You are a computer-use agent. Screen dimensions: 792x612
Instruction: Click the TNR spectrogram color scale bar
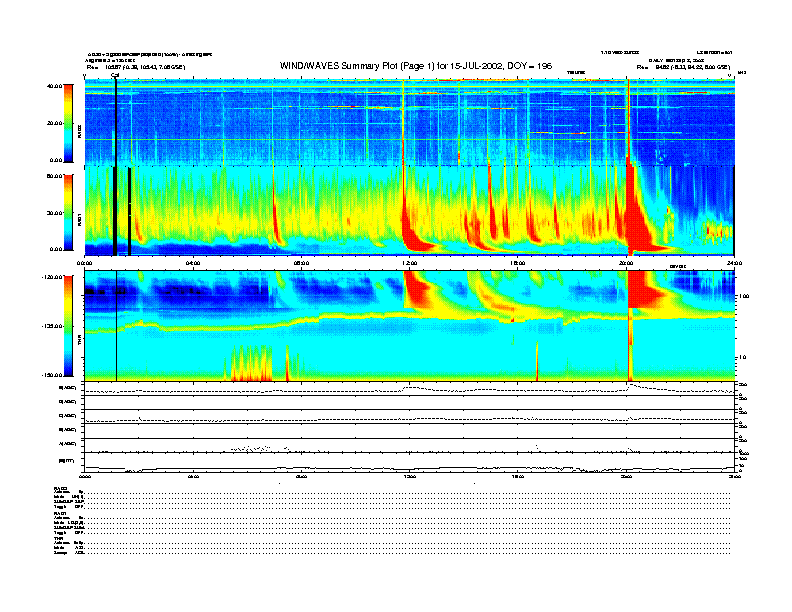click(x=68, y=326)
